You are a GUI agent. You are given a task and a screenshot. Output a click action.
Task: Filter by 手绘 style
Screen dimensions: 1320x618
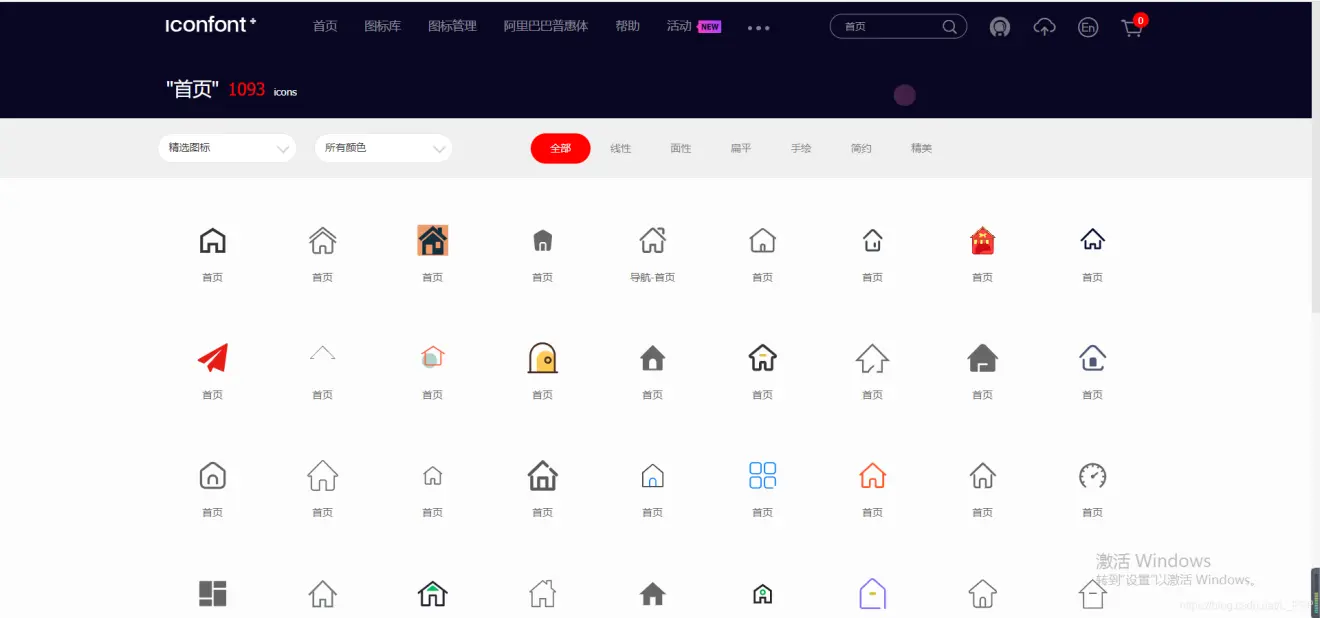click(x=801, y=148)
